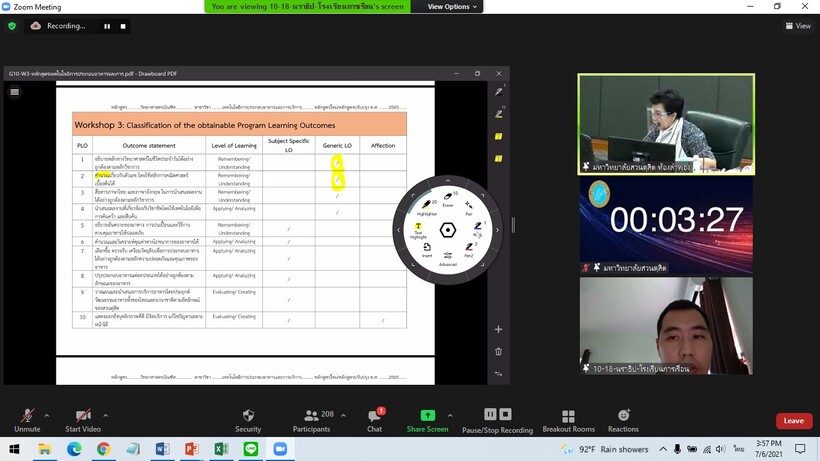The height and width of the screenshot is (461, 820).
Task: Pick the lower yellow highlighter swatch in sidebar
Action: point(498,158)
